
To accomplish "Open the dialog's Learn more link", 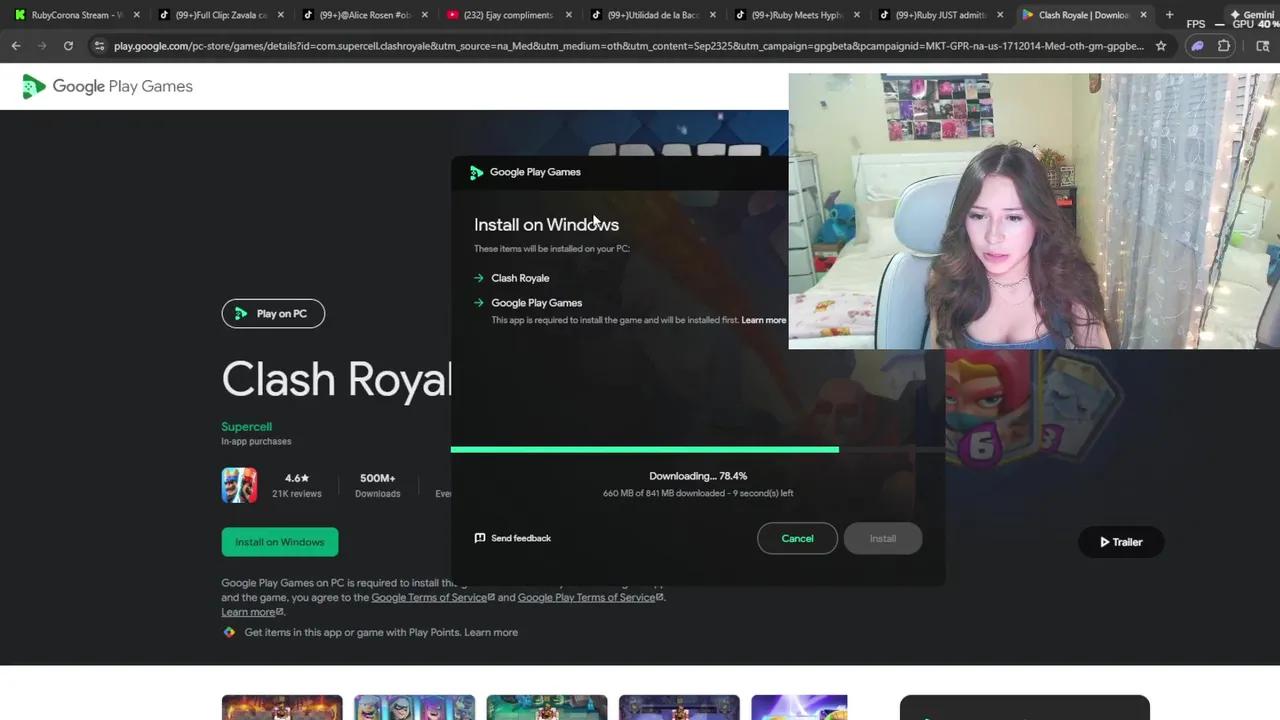I will [764, 320].
